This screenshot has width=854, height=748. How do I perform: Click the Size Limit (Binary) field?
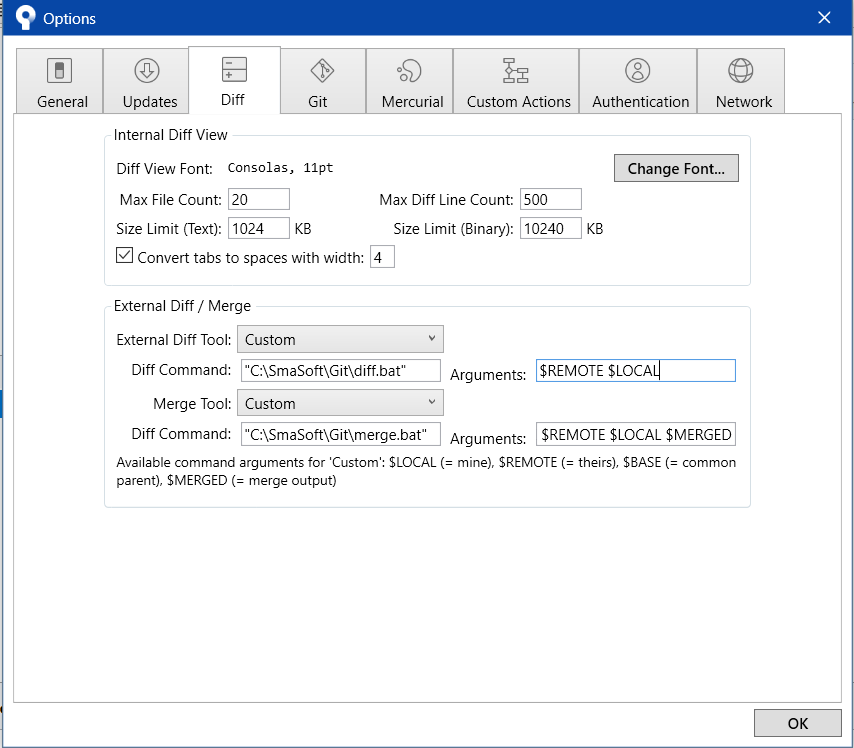click(551, 228)
